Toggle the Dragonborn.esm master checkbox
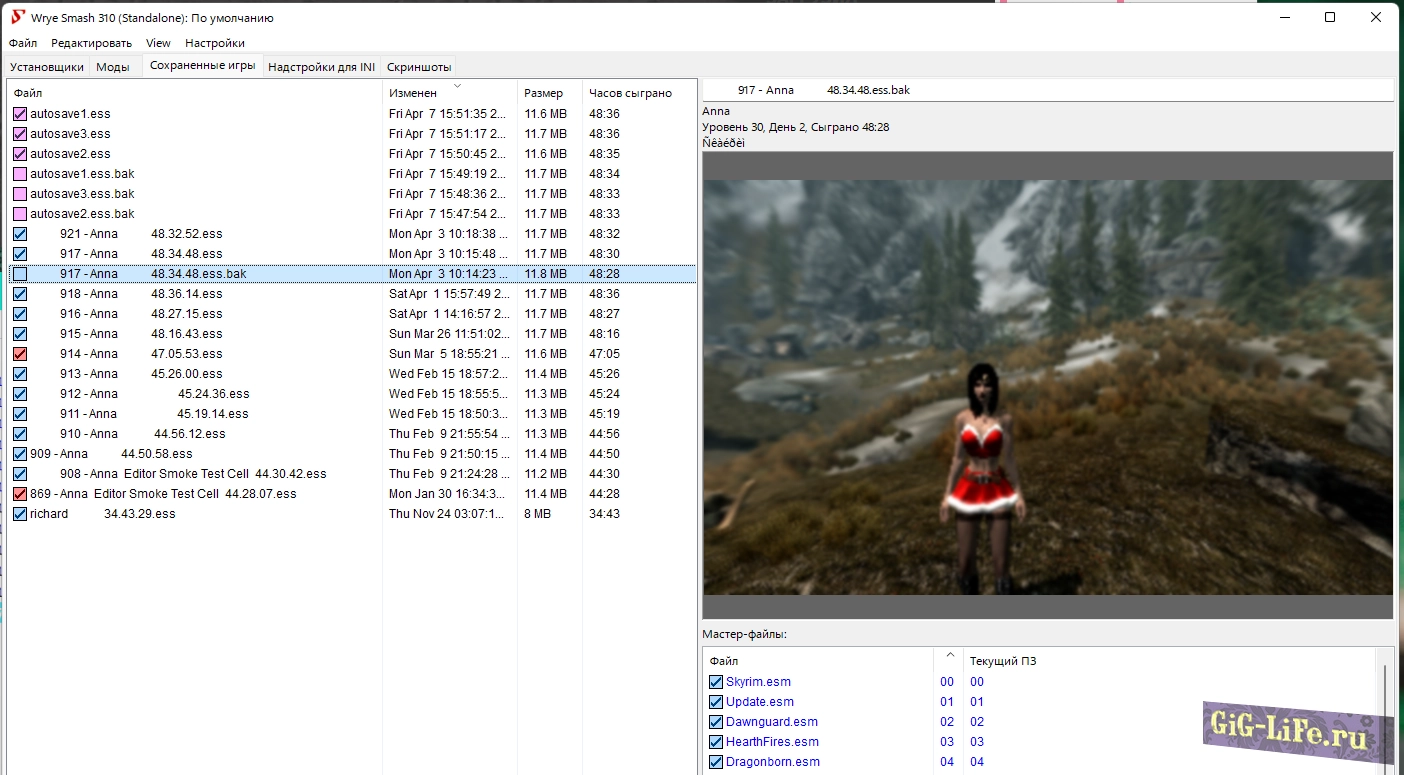1404x775 pixels. point(716,762)
